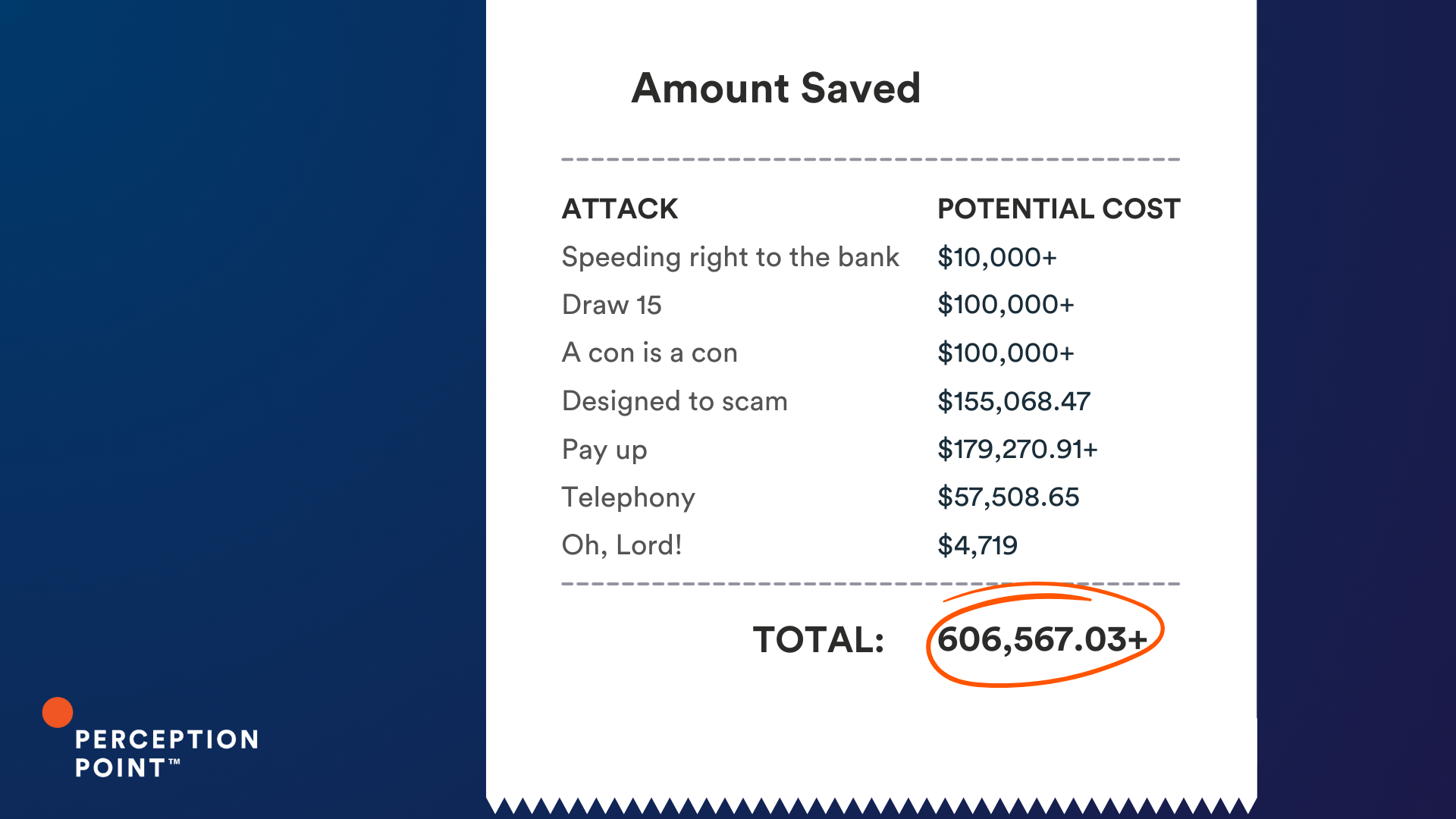The height and width of the screenshot is (819, 1456).
Task: Click the Amount Saved heading
Action: pos(776,88)
